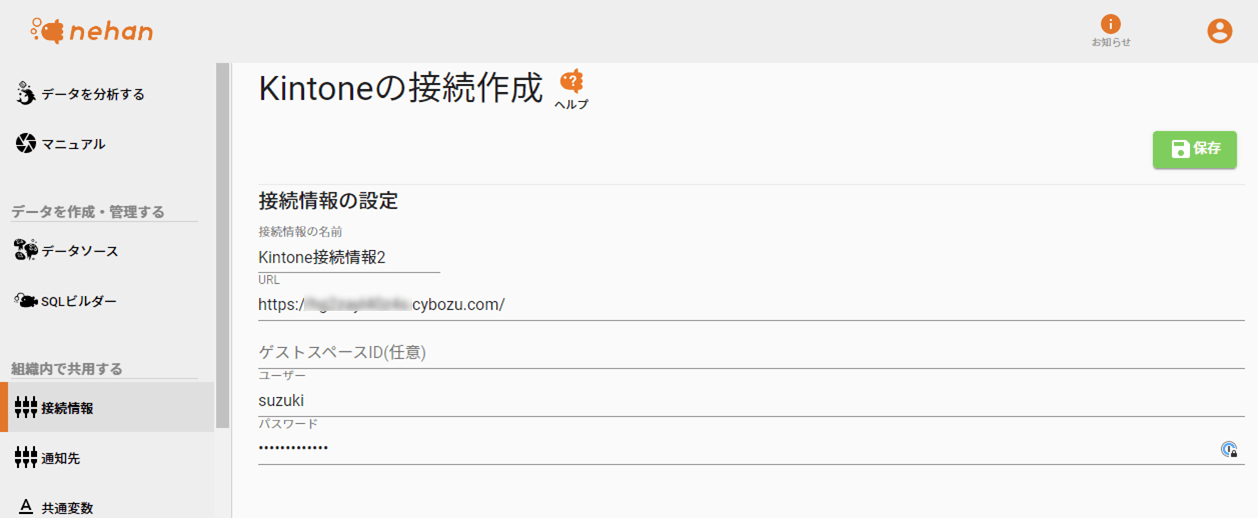Open the お知らせ notifications icon
The image size is (1258, 518).
[x=1110, y=25]
